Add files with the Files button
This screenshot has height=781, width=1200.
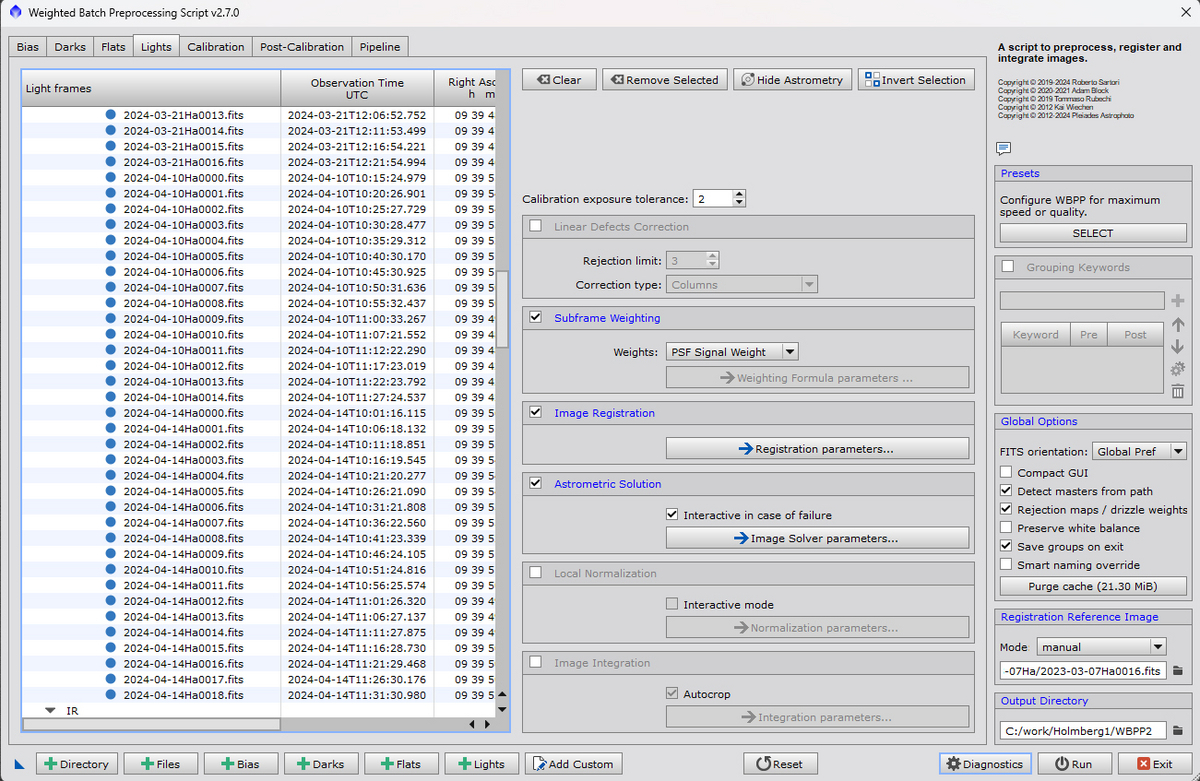(160, 764)
